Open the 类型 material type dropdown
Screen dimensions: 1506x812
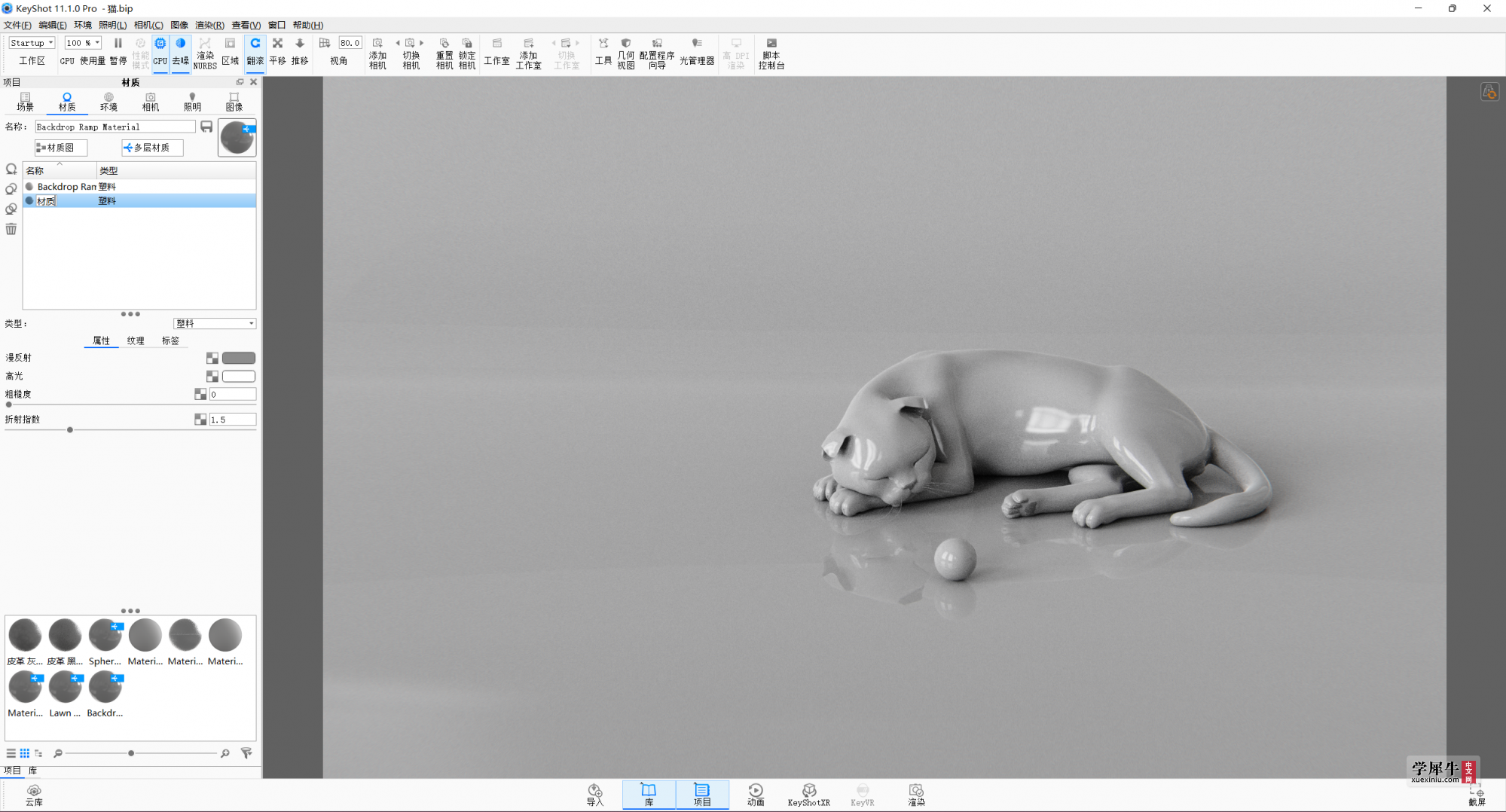pos(215,323)
